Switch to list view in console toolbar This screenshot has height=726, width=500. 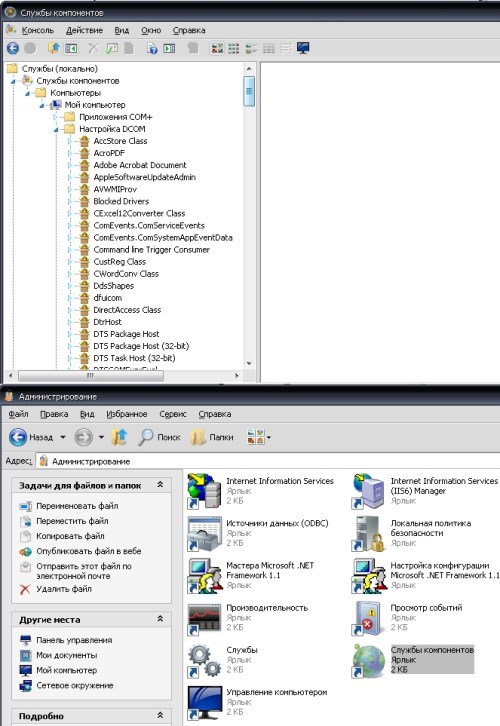coord(251,48)
